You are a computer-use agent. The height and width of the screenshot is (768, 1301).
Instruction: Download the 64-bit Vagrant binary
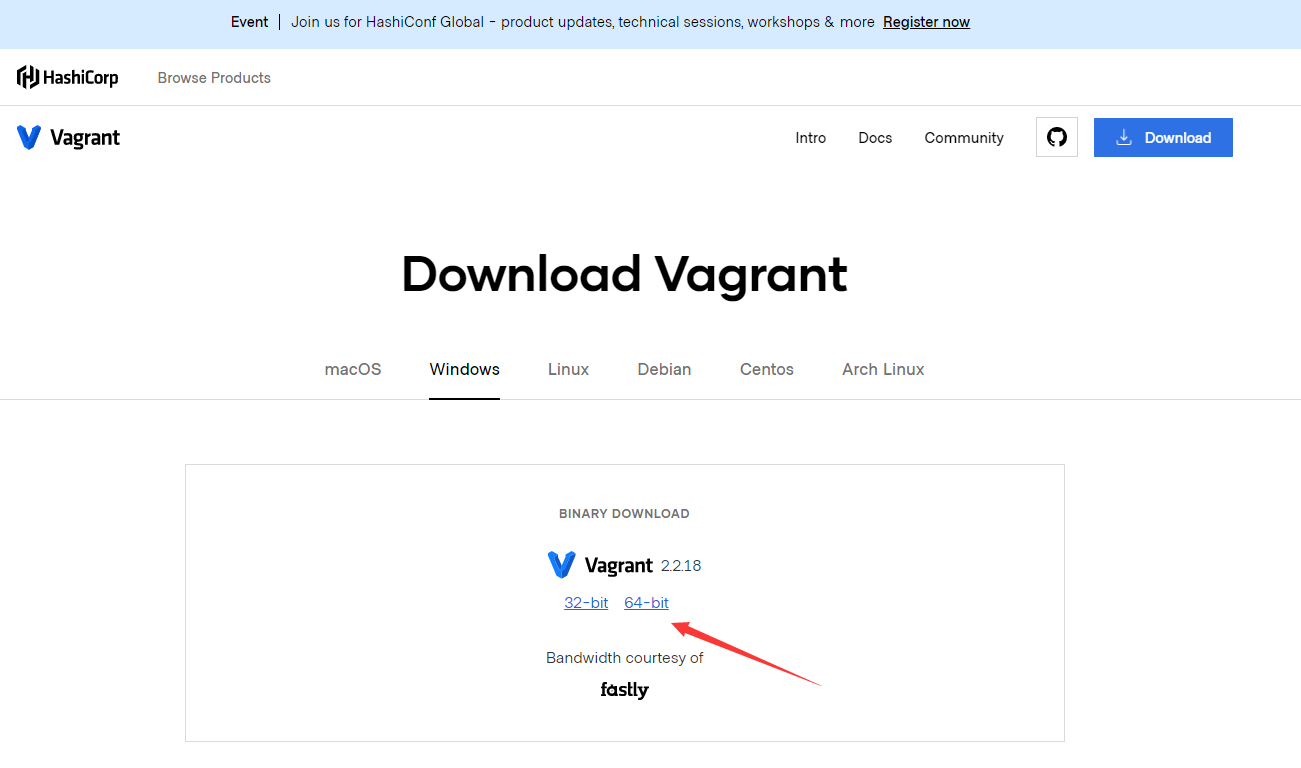click(647, 603)
